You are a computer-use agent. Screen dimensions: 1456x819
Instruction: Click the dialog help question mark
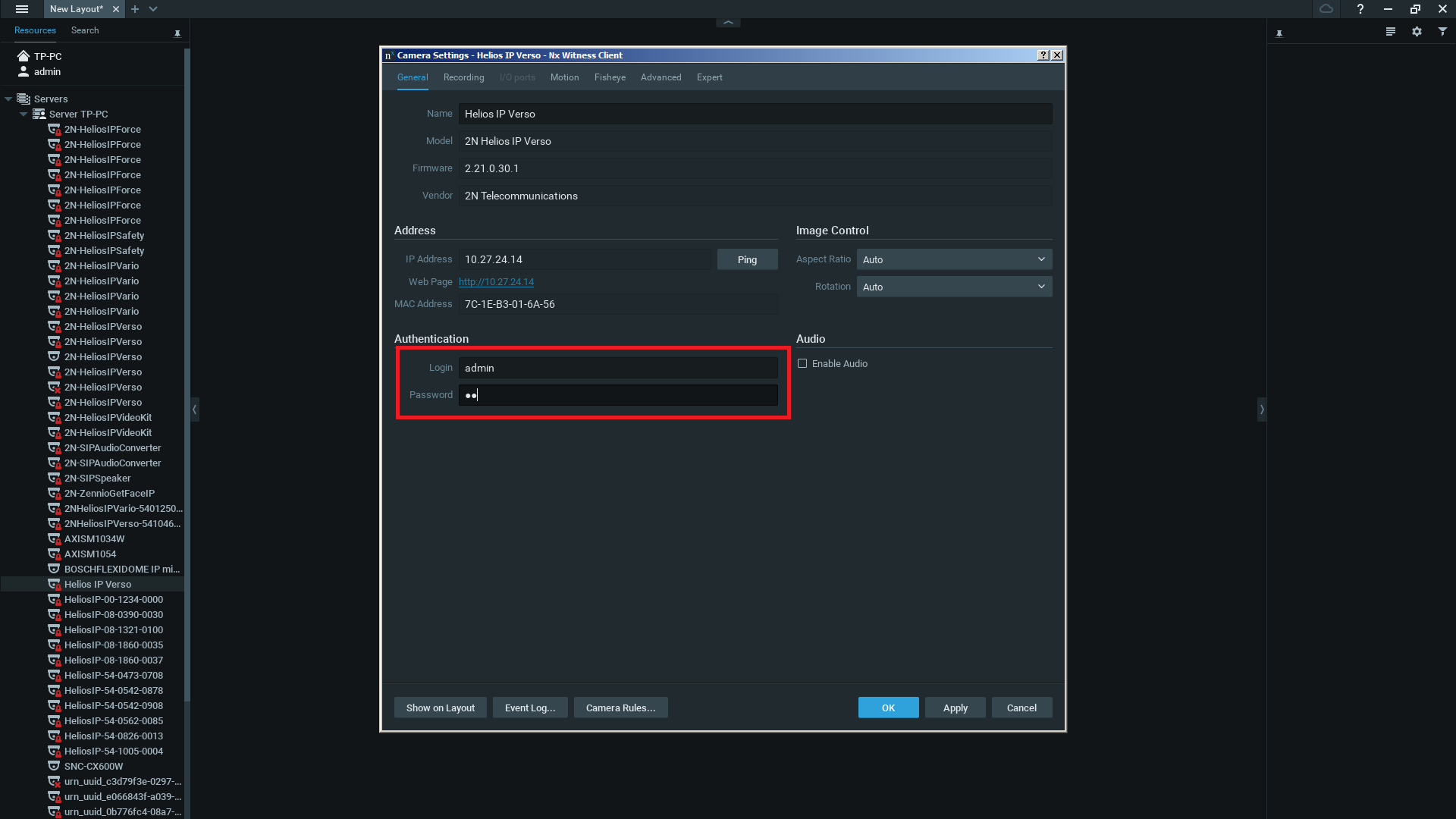point(1043,55)
